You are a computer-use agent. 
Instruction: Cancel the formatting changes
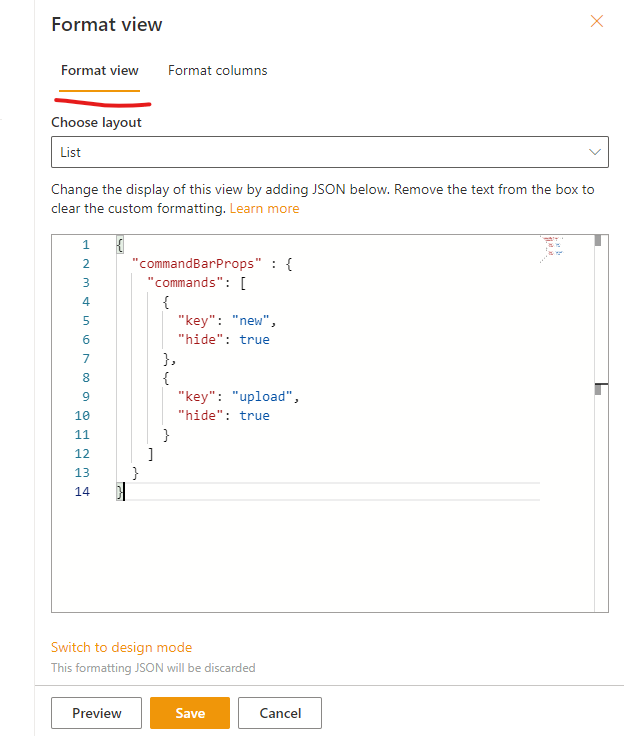tap(280, 713)
